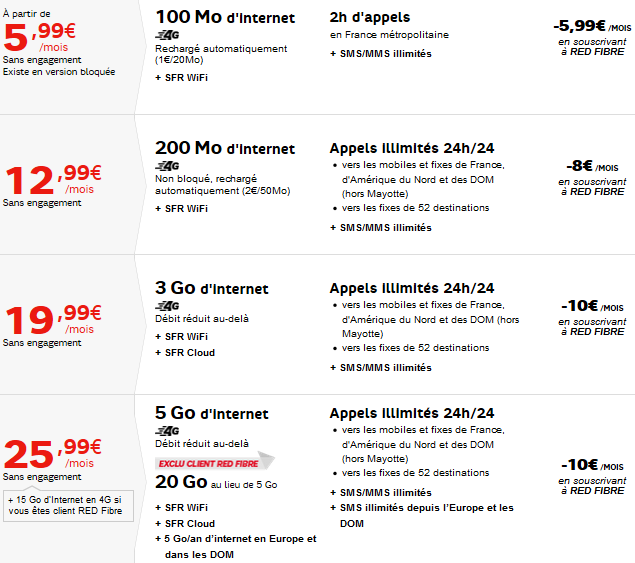
Task: Click the 200 Mo d'internet heading
Action: (x=225, y=149)
